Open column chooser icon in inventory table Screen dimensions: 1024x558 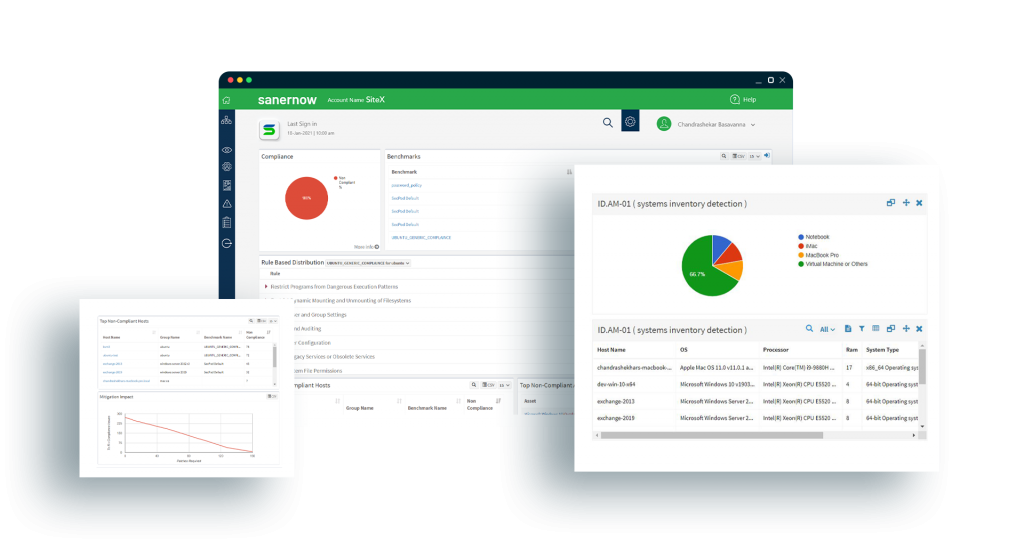(876, 329)
